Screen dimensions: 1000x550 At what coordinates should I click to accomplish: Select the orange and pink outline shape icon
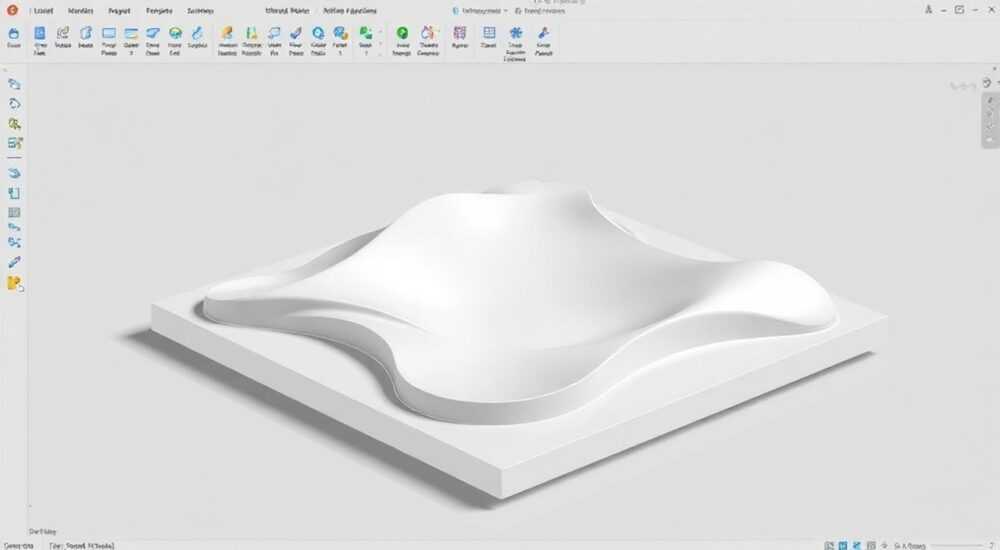point(429,33)
